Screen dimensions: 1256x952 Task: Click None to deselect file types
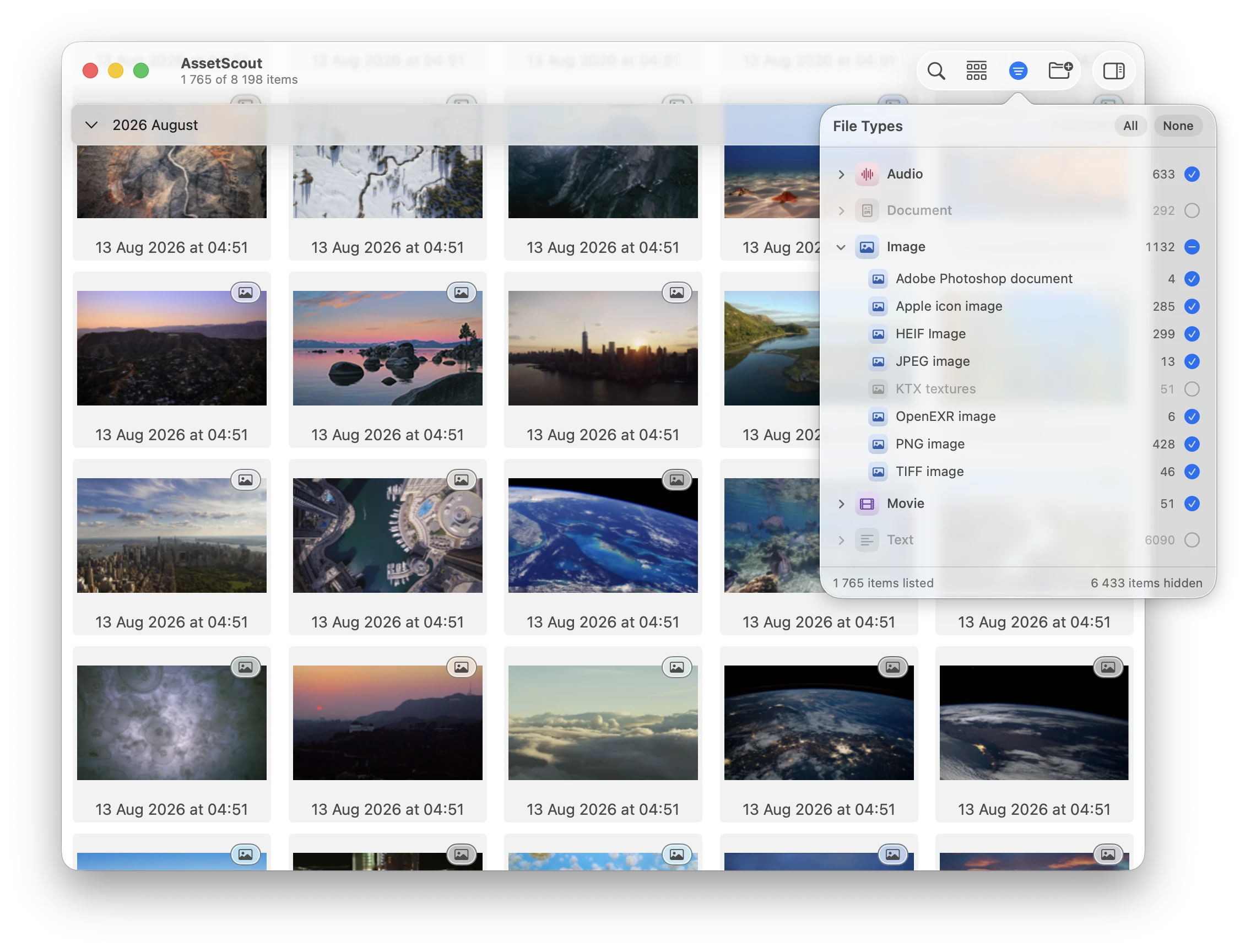click(1178, 126)
